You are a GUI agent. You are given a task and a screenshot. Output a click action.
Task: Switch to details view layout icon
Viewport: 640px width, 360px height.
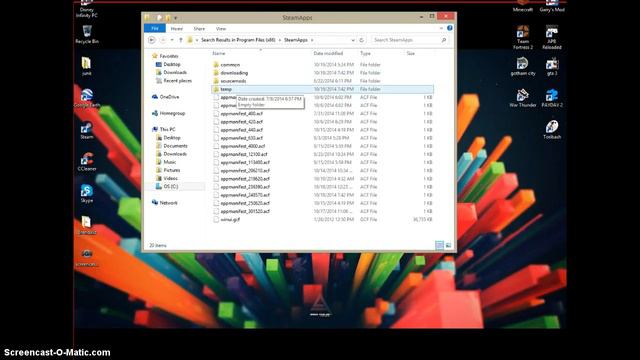(x=439, y=245)
